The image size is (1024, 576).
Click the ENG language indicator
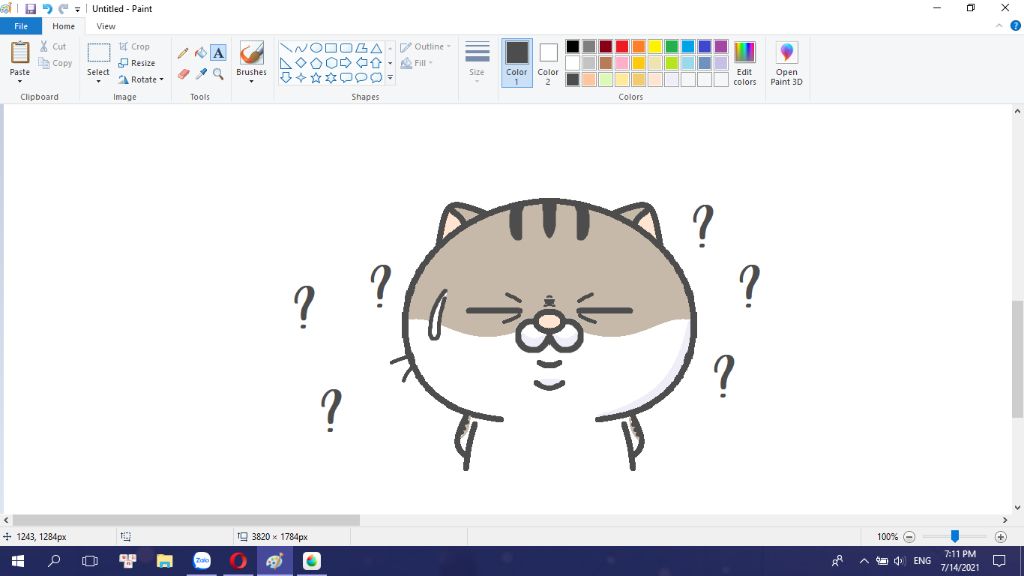click(x=922, y=561)
